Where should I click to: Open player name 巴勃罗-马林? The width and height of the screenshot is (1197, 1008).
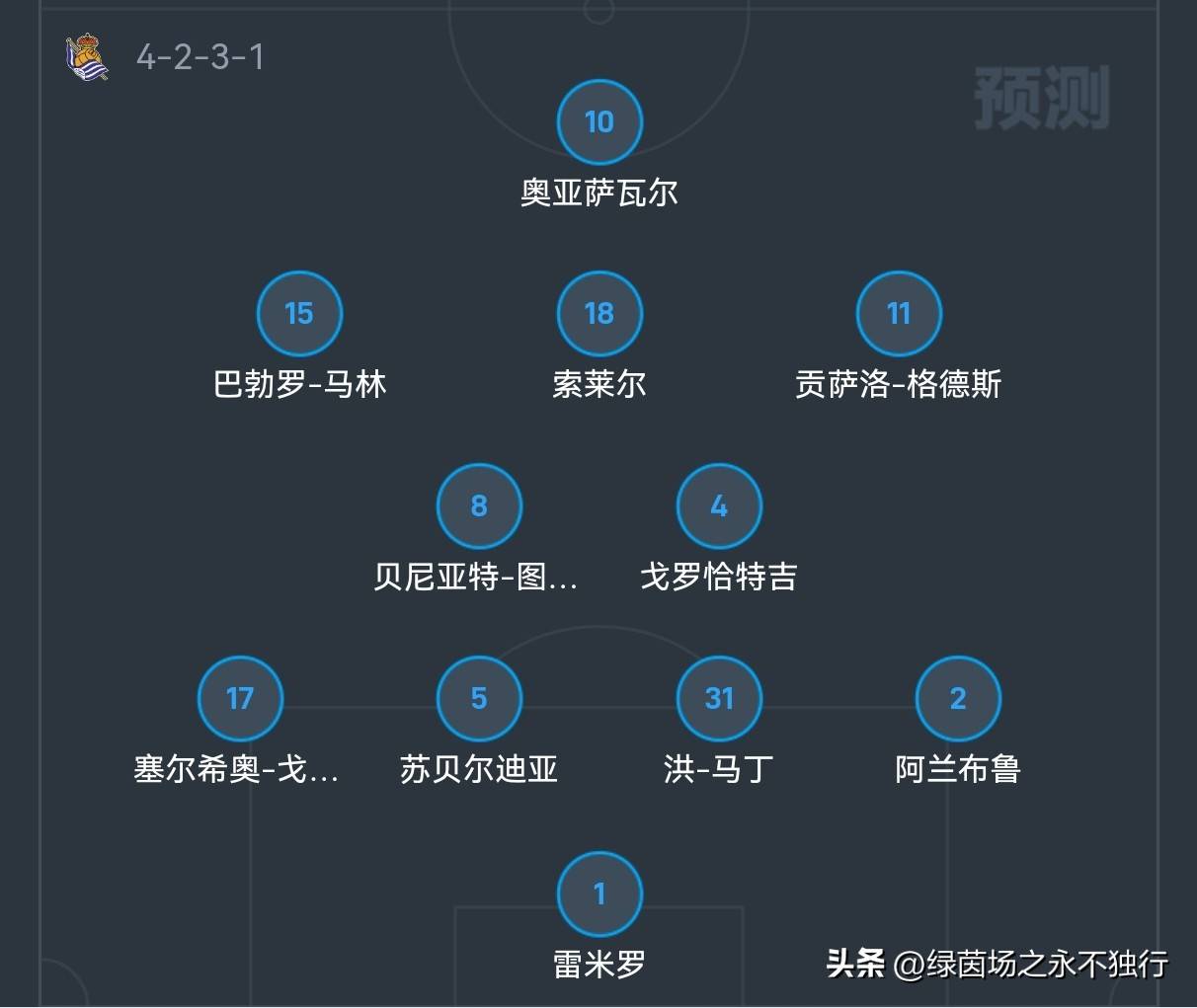[x=299, y=384]
